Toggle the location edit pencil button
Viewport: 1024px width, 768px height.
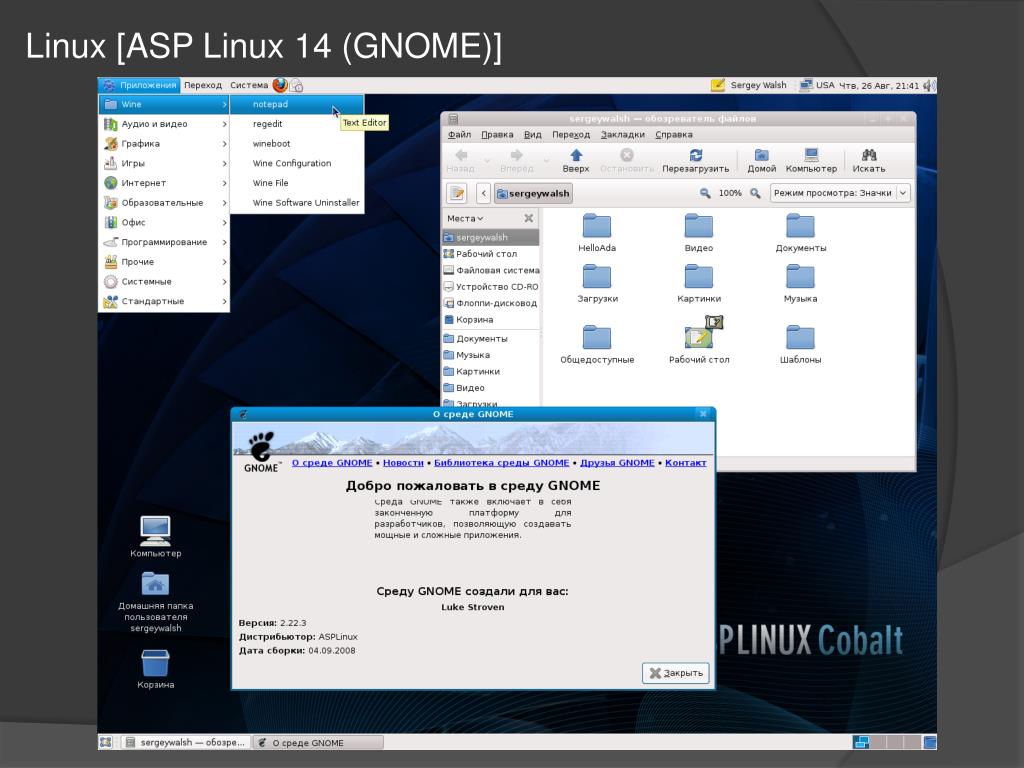[x=457, y=193]
